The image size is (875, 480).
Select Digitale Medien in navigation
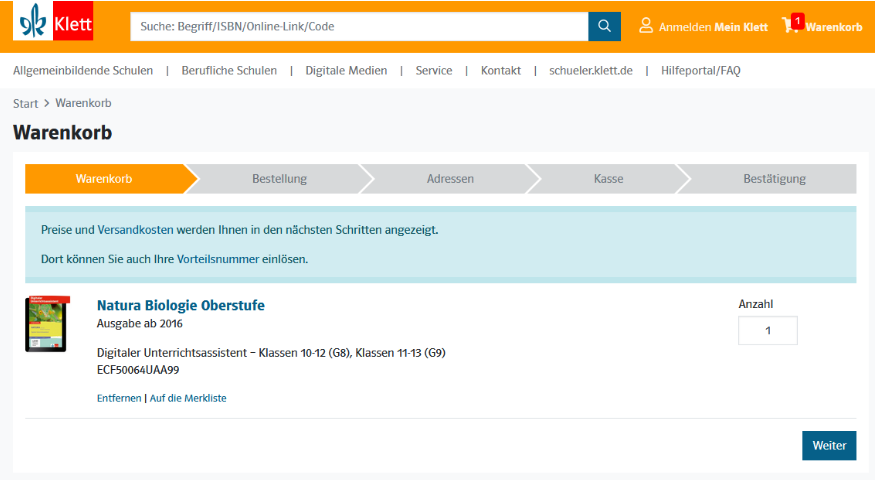tap(346, 70)
